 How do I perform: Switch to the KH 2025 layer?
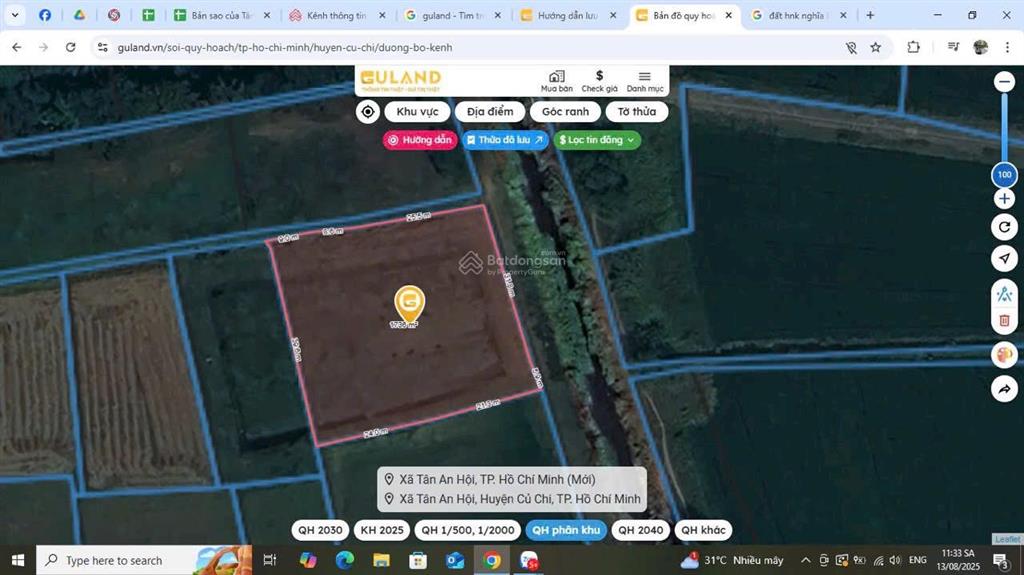[x=382, y=530]
